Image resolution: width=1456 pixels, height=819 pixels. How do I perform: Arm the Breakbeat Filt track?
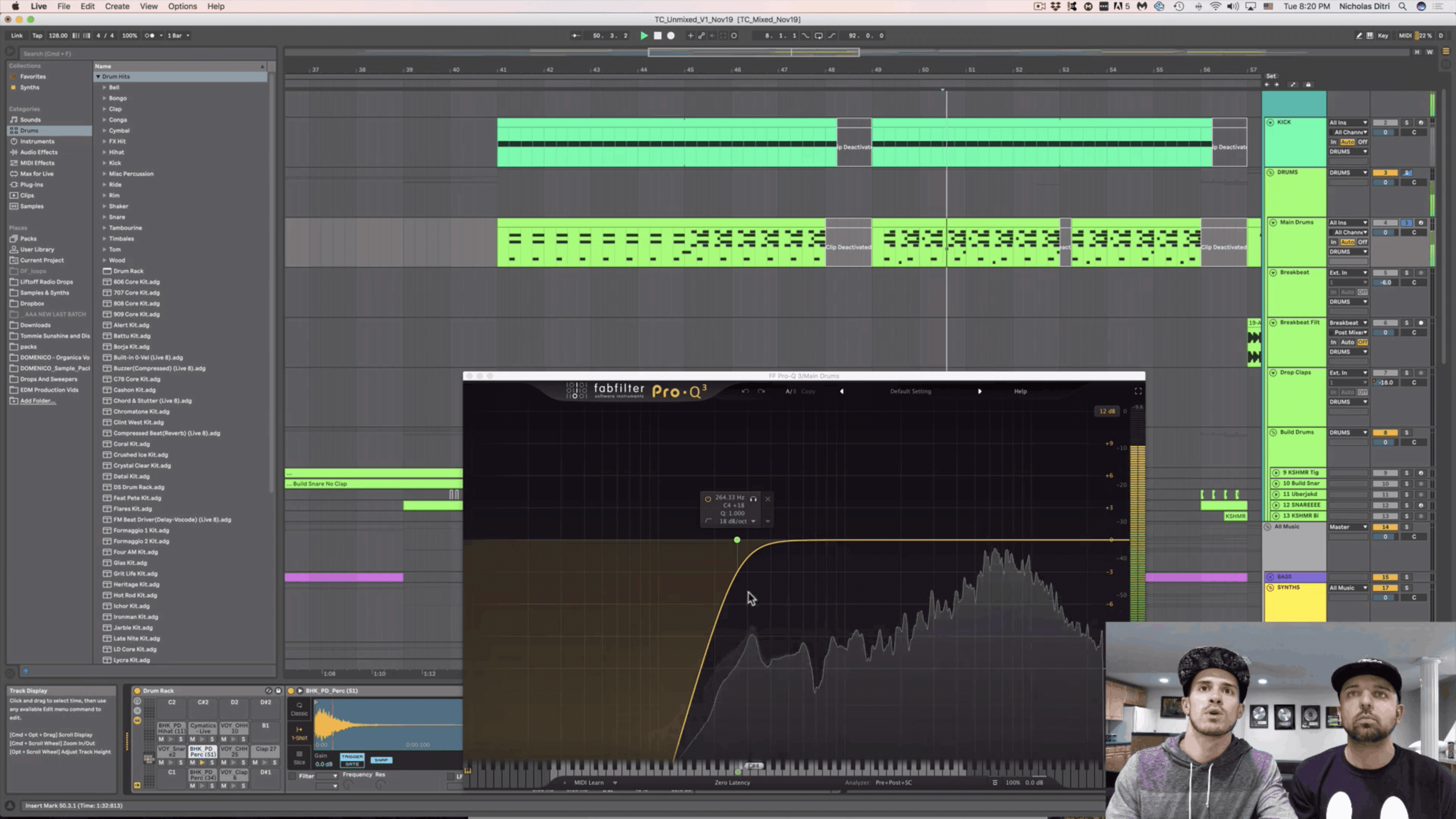click(x=1421, y=323)
